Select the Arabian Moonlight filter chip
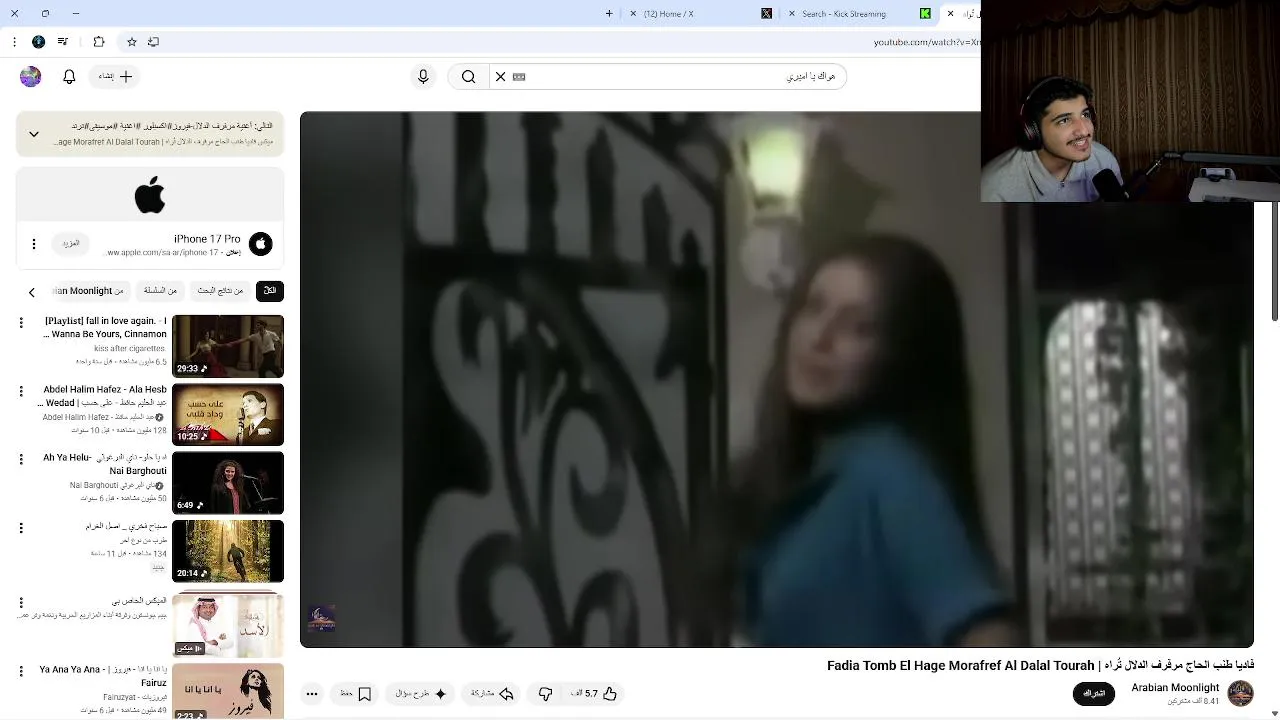The height and width of the screenshot is (720, 1280). pyautogui.click(x=90, y=291)
